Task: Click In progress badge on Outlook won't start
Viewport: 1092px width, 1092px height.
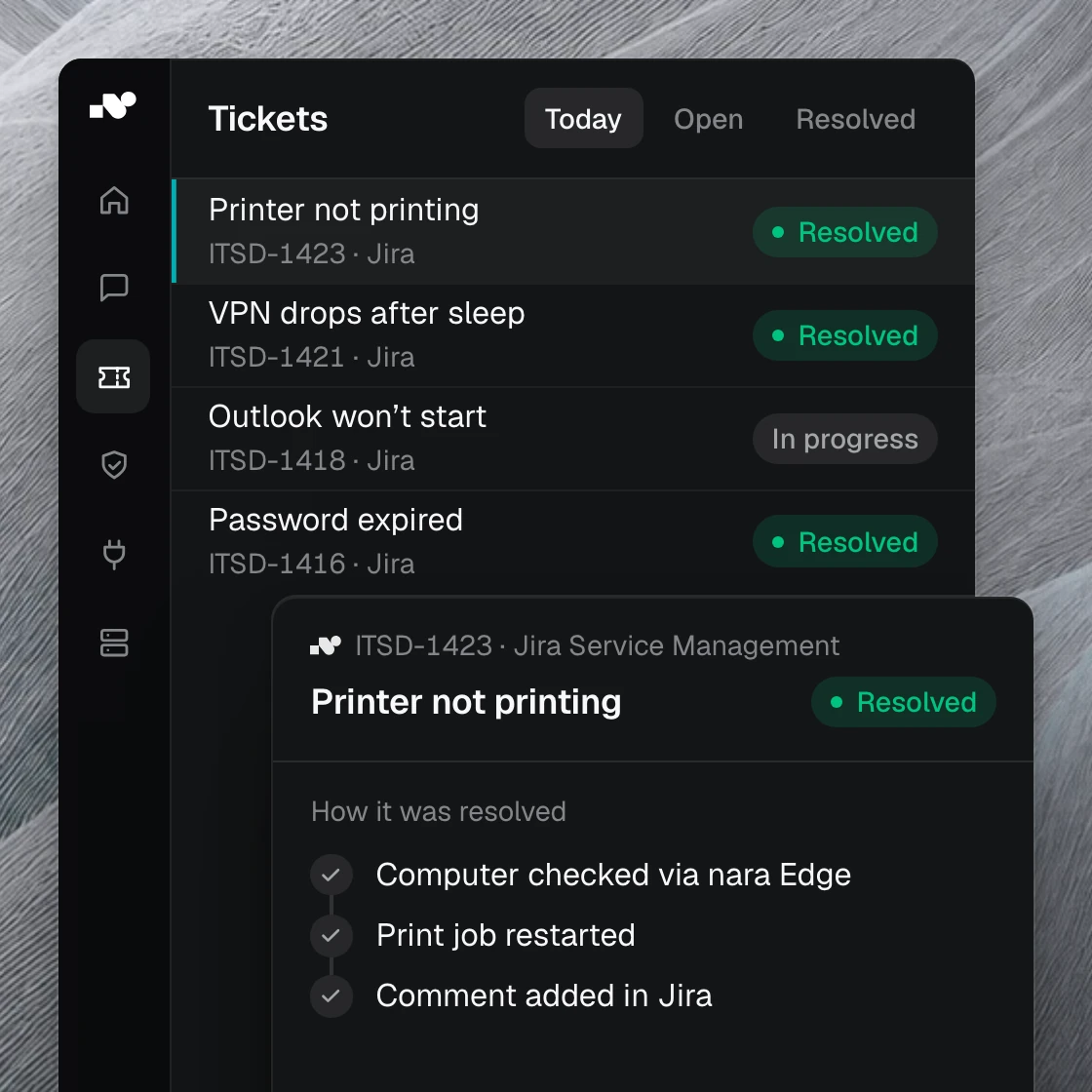Action: click(x=844, y=439)
